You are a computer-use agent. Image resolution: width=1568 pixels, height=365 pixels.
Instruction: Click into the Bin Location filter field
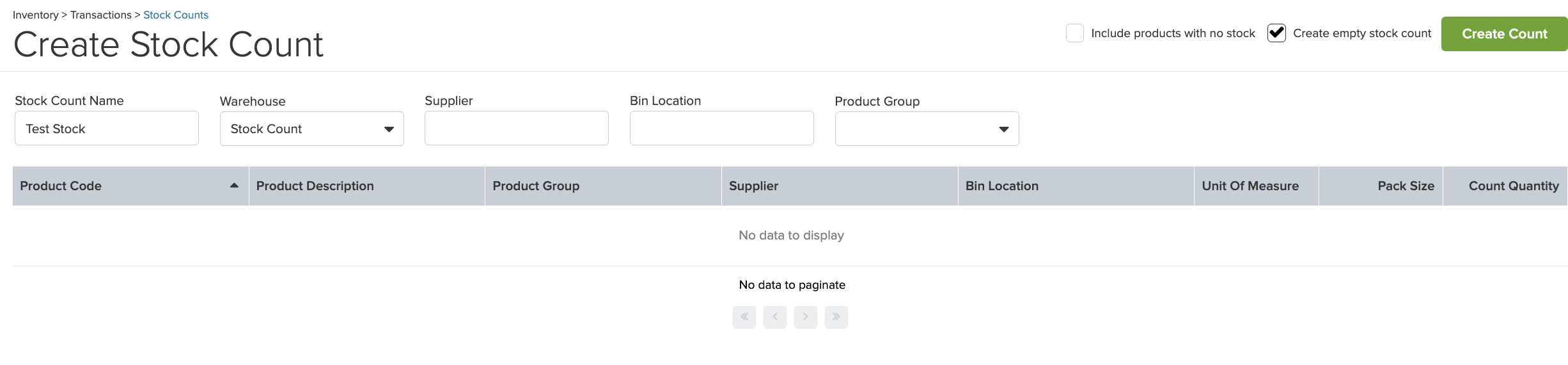click(722, 128)
